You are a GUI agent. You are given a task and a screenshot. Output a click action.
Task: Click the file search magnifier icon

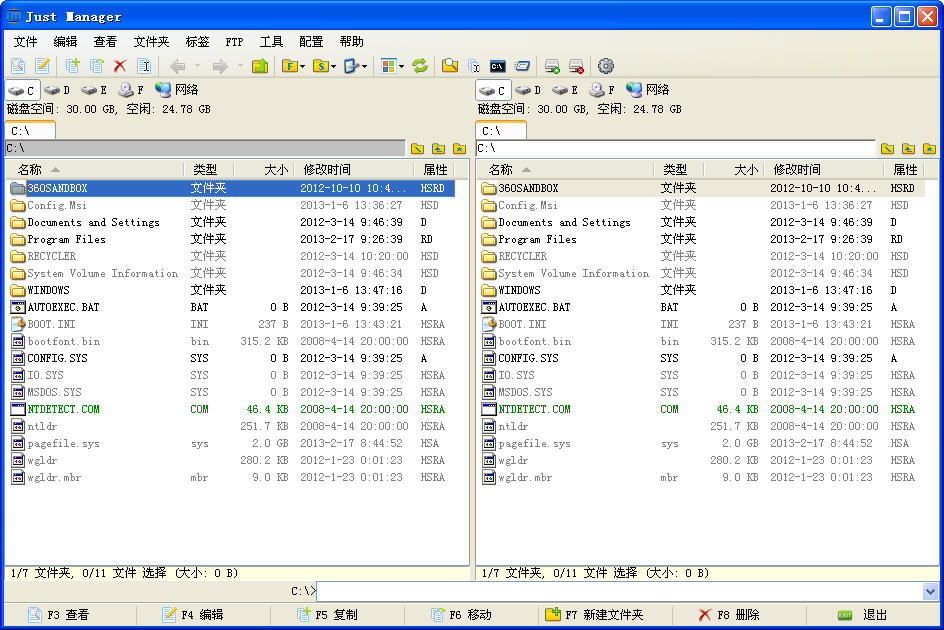(450, 66)
